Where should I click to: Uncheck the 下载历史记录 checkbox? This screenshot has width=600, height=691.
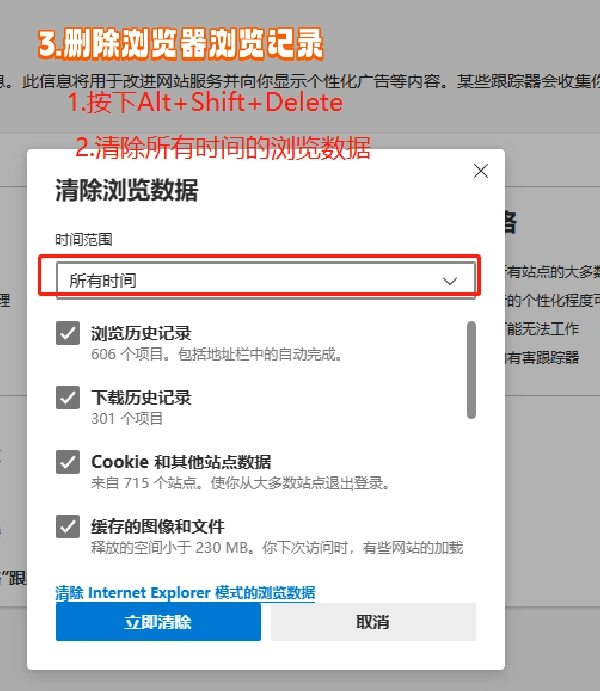(68, 398)
